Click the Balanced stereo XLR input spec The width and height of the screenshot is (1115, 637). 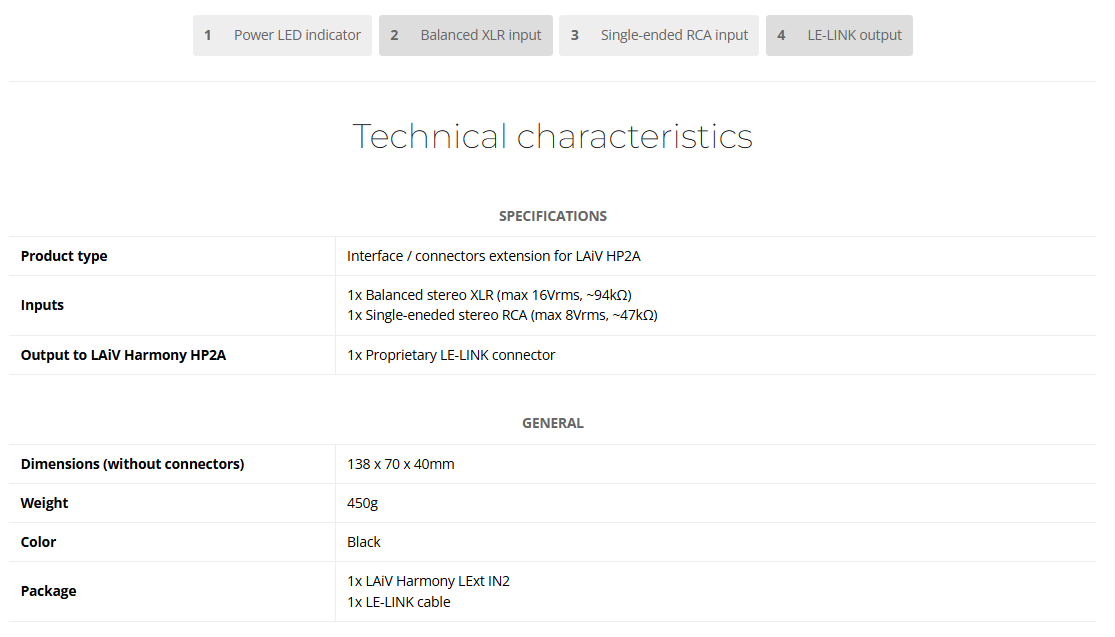tap(489, 295)
